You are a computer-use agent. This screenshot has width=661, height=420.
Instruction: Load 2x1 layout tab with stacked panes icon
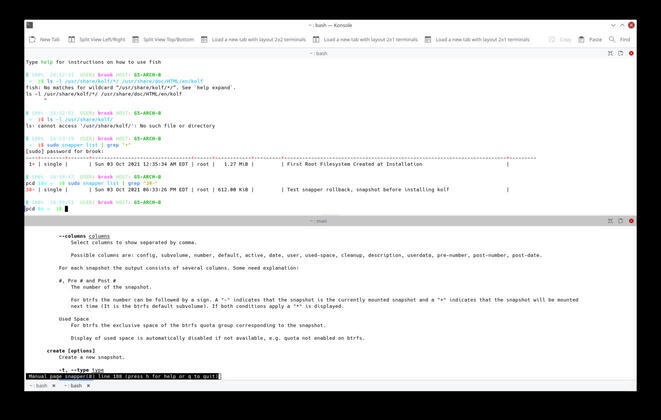pos(477,40)
